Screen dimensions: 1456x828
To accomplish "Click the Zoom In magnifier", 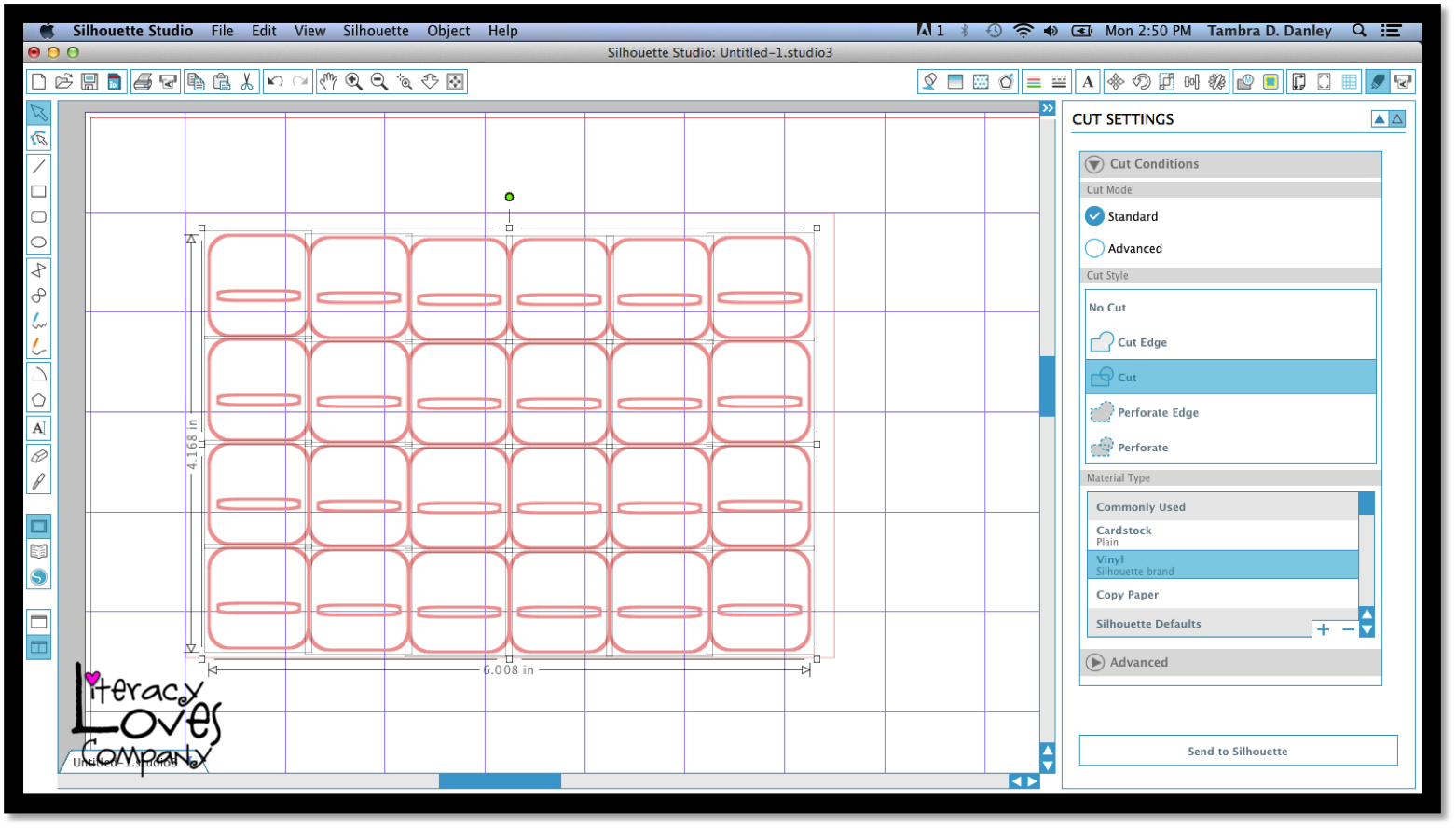I will pos(354,82).
